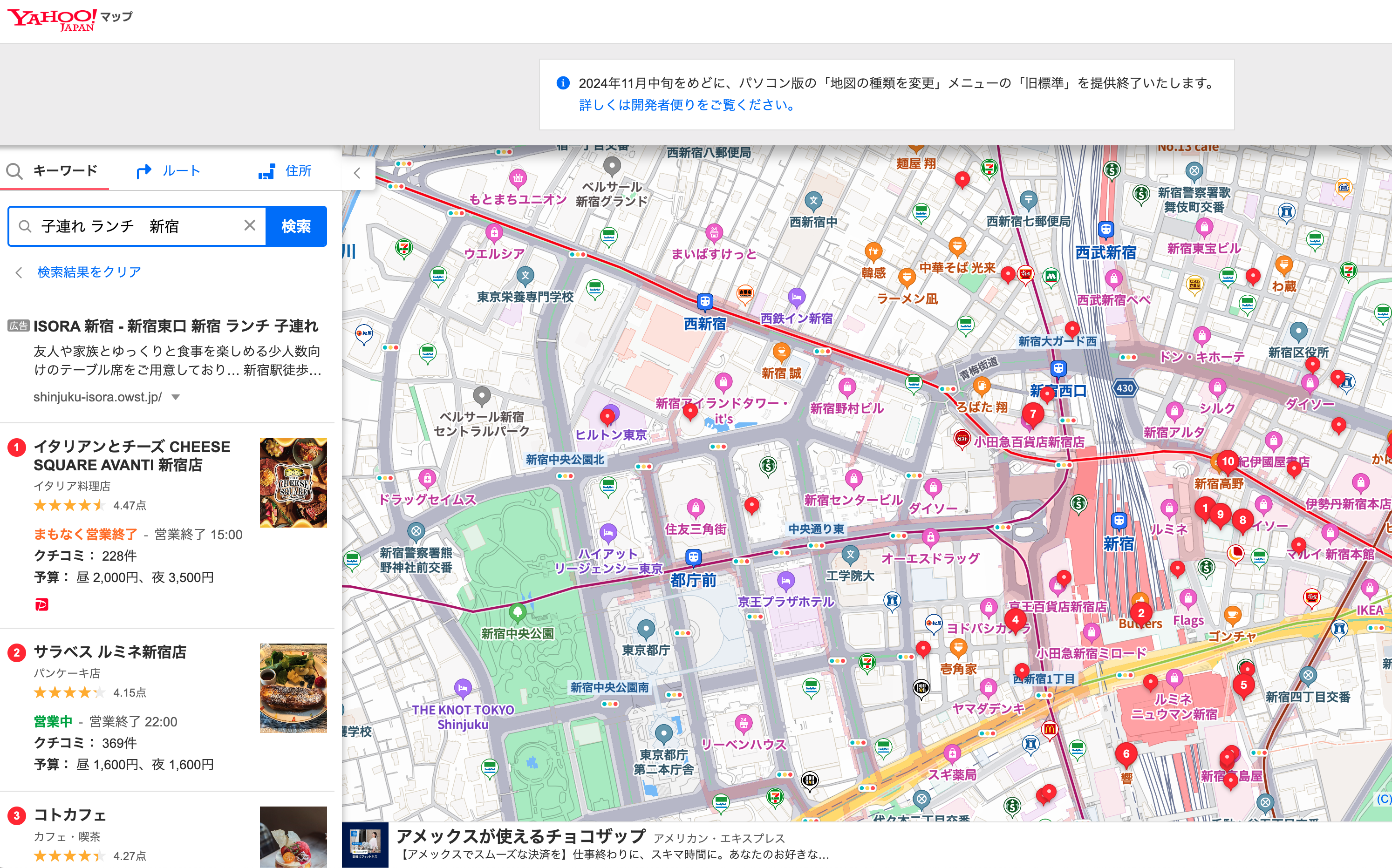Open result CHEESE SQUARE AVANTI 新宿店

click(x=132, y=456)
